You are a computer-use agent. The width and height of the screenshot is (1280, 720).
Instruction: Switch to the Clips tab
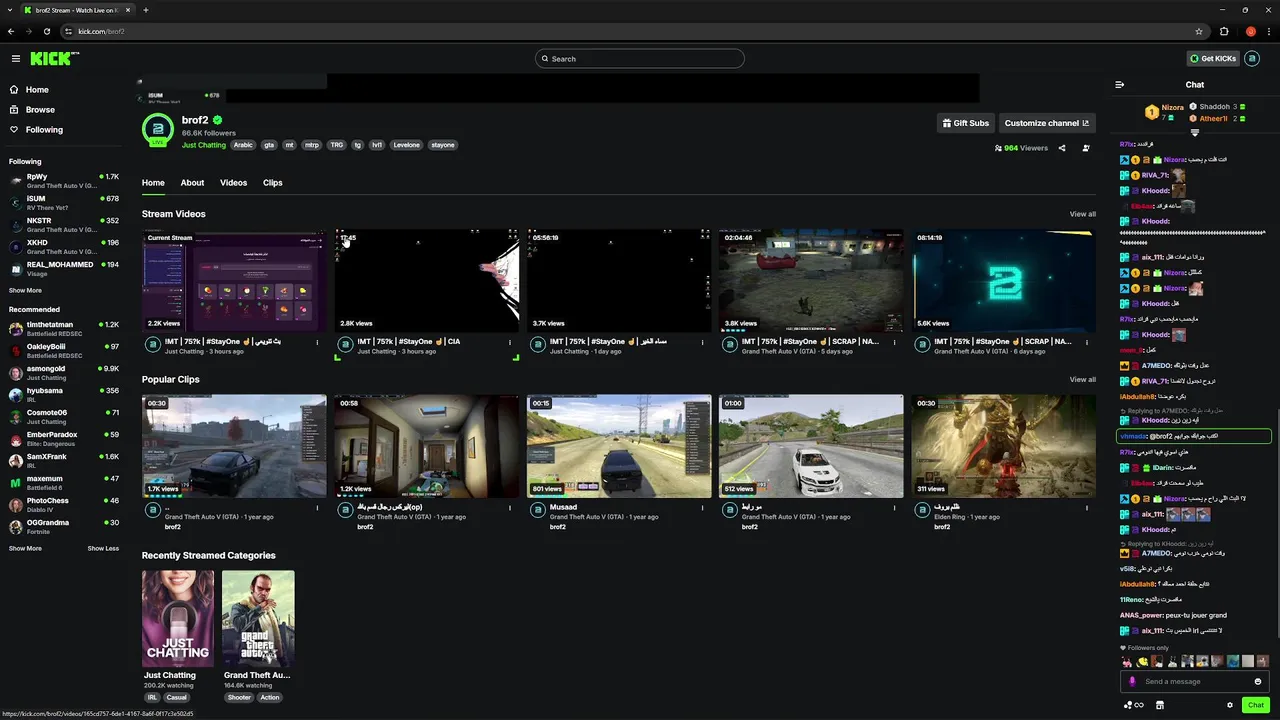(x=273, y=183)
